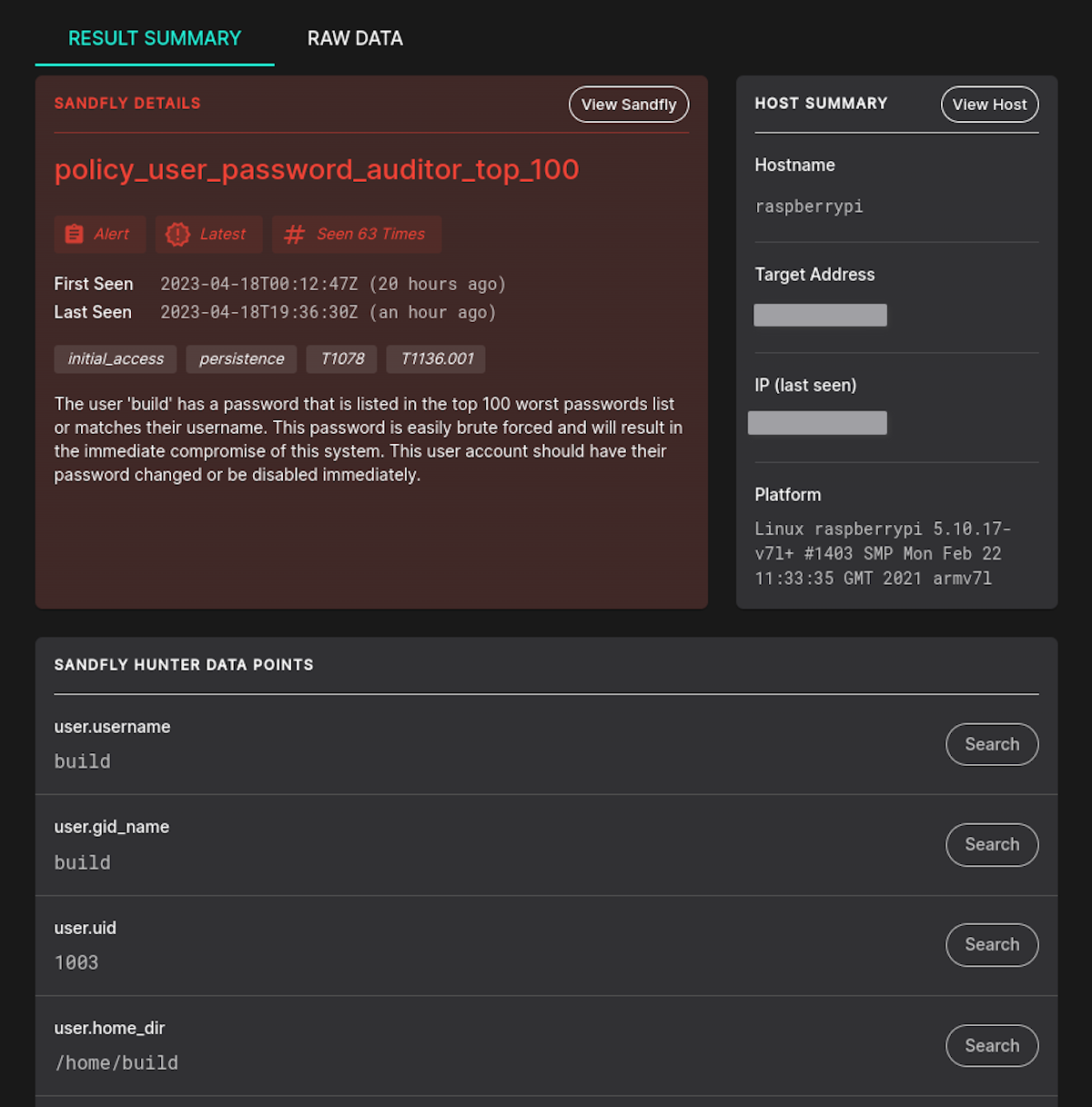Select the raspberrypi hostname text
Screen dimensions: 1092x1107
(x=809, y=206)
